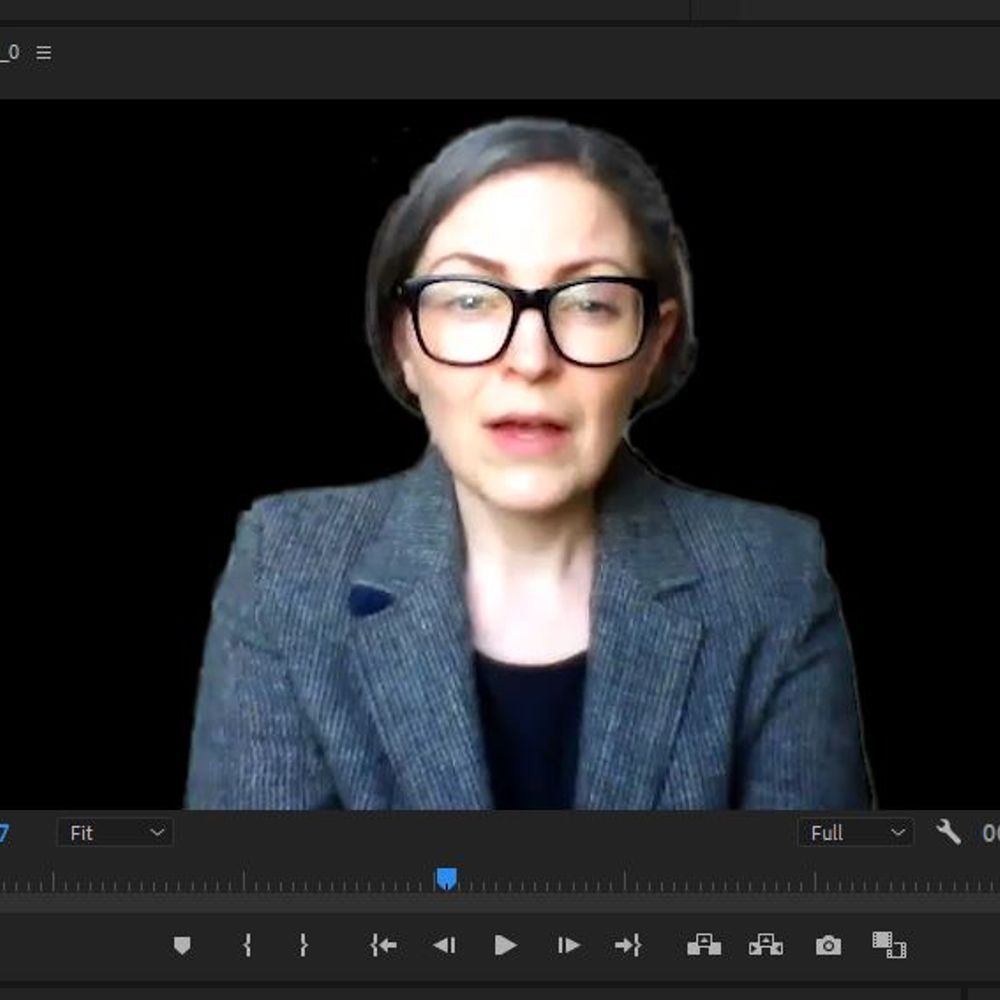The height and width of the screenshot is (1000, 1000).
Task: Step back one frame
Action: [x=444, y=945]
